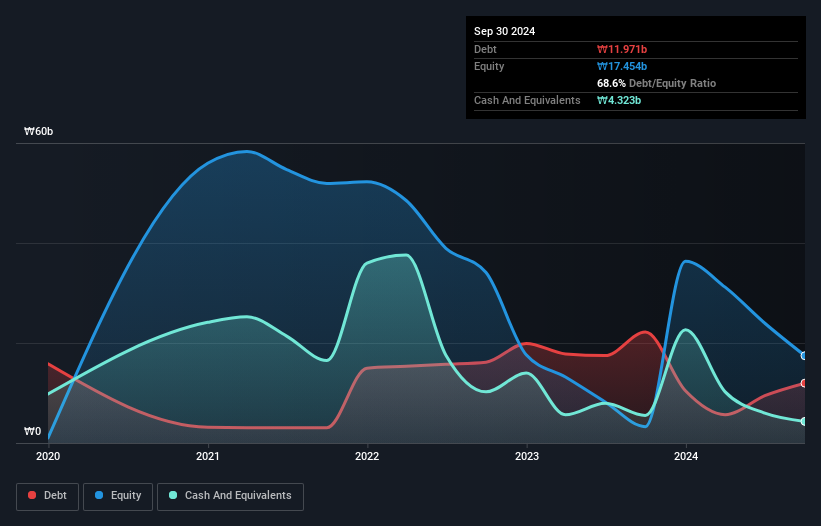Screen dimensions: 821x526
Task: Click the 68.6% Debt/Equity Ratio text
Action: coord(657,83)
